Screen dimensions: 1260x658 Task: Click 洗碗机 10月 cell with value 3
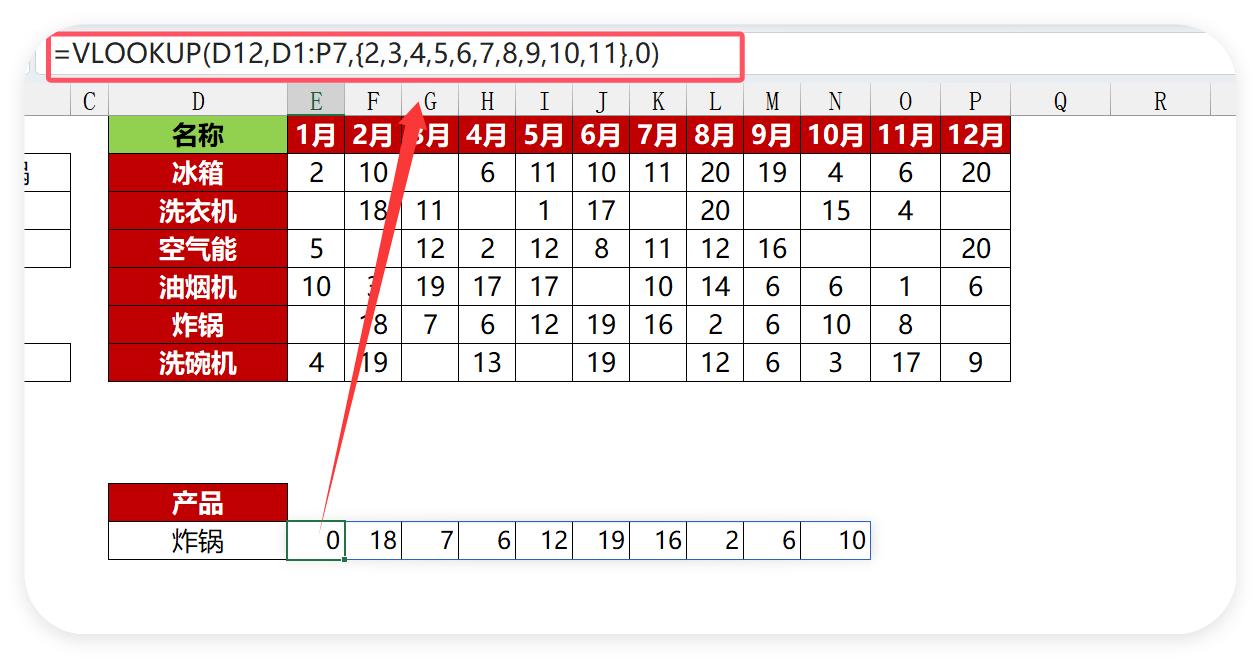[836, 363]
